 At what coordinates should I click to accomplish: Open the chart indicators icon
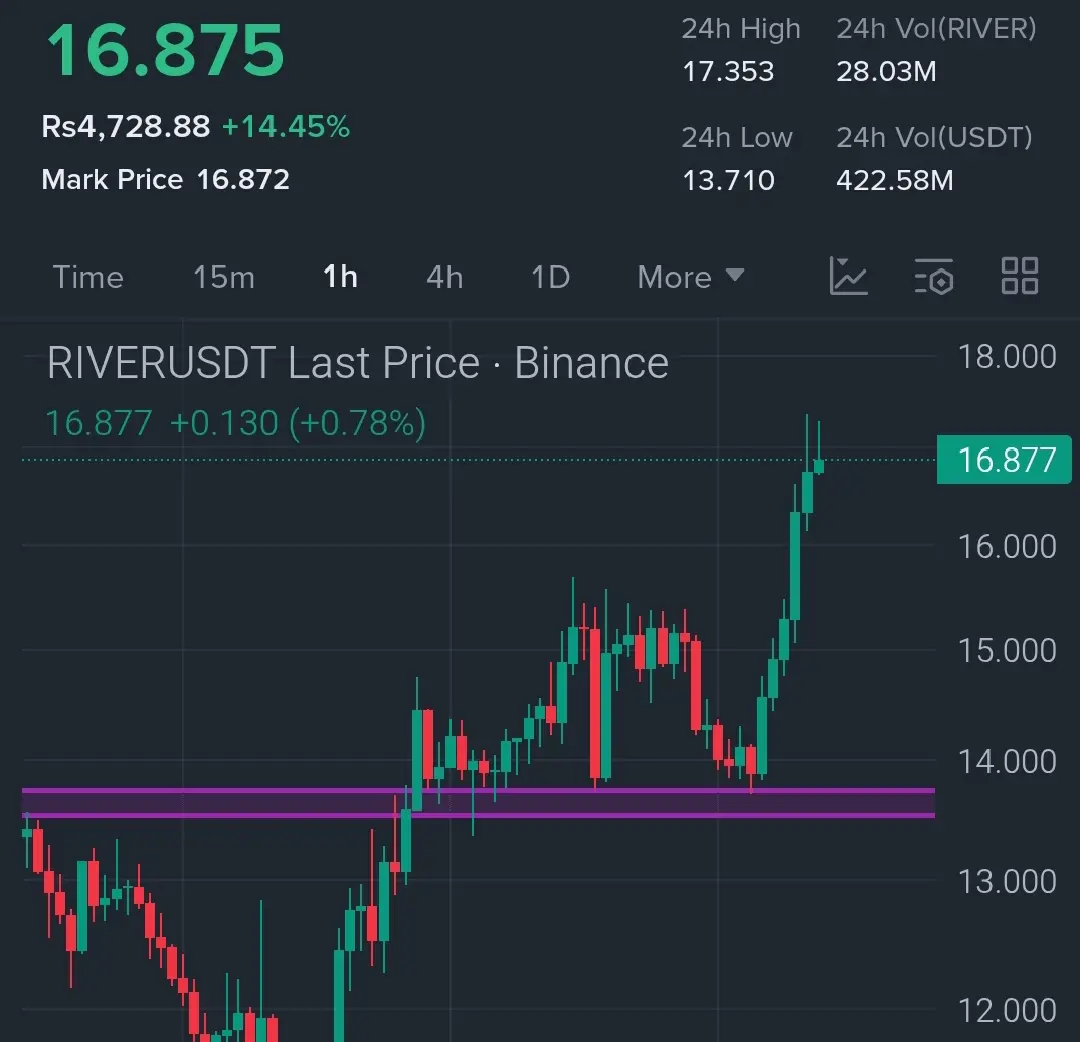pos(848,276)
